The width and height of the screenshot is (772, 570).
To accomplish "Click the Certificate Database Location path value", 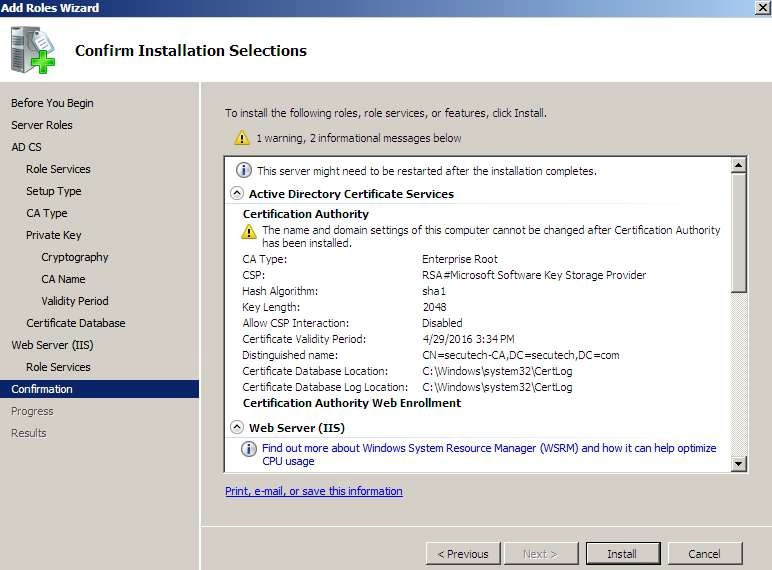I will tap(497, 371).
